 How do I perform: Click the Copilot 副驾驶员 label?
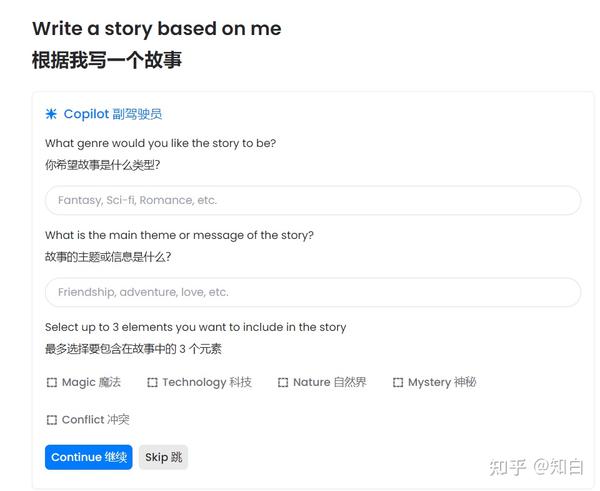(113, 114)
